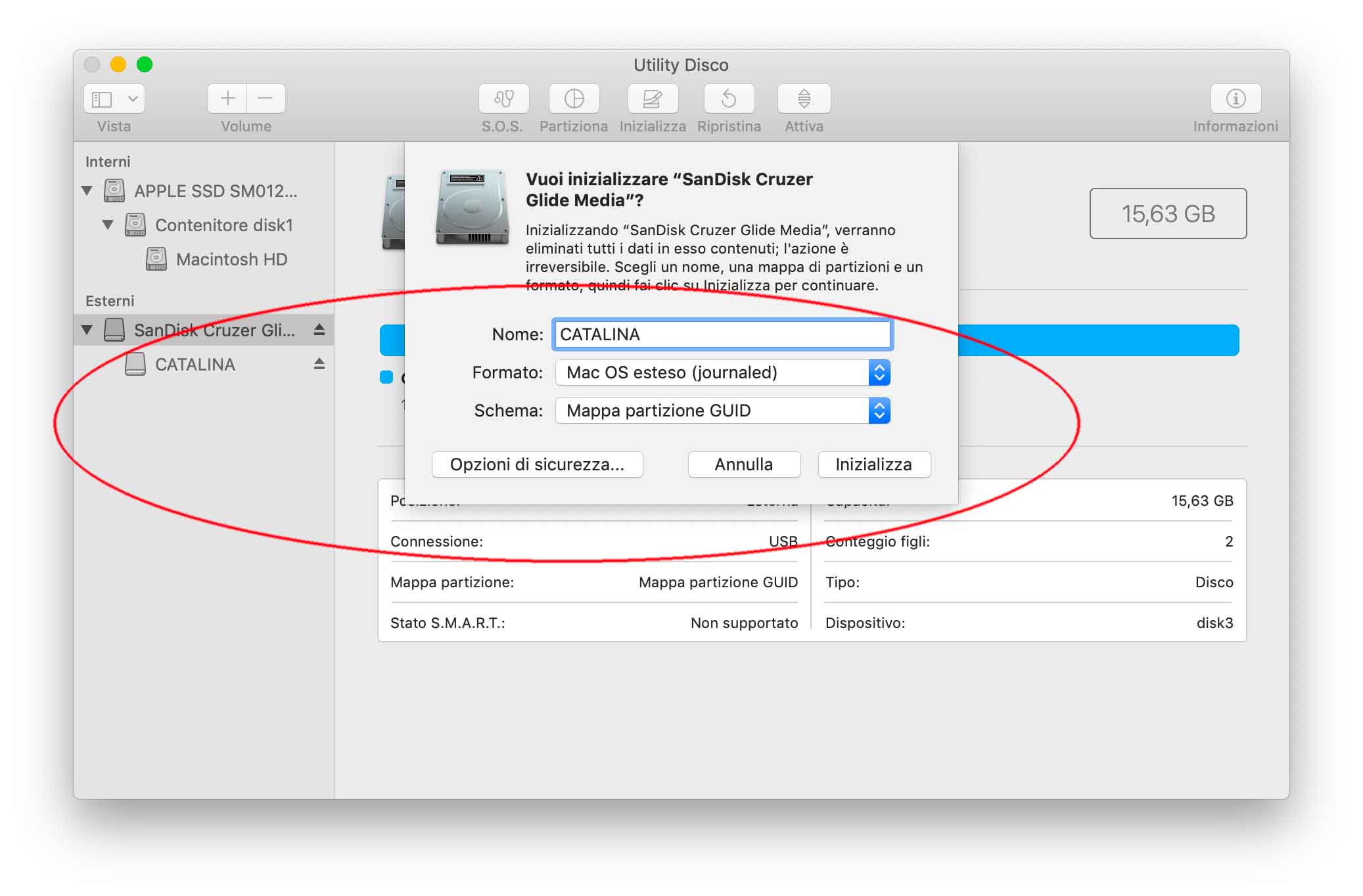Click the add volume plus button
1363x896 pixels.
(227, 99)
